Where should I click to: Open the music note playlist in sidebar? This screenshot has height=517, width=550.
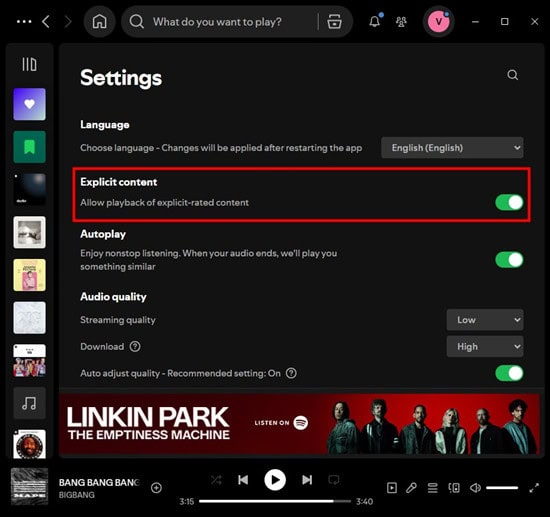tap(29, 403)
